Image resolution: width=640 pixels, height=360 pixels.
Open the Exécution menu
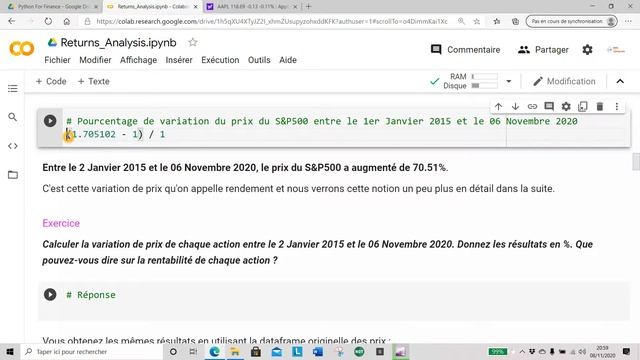[x=220, y=60]
